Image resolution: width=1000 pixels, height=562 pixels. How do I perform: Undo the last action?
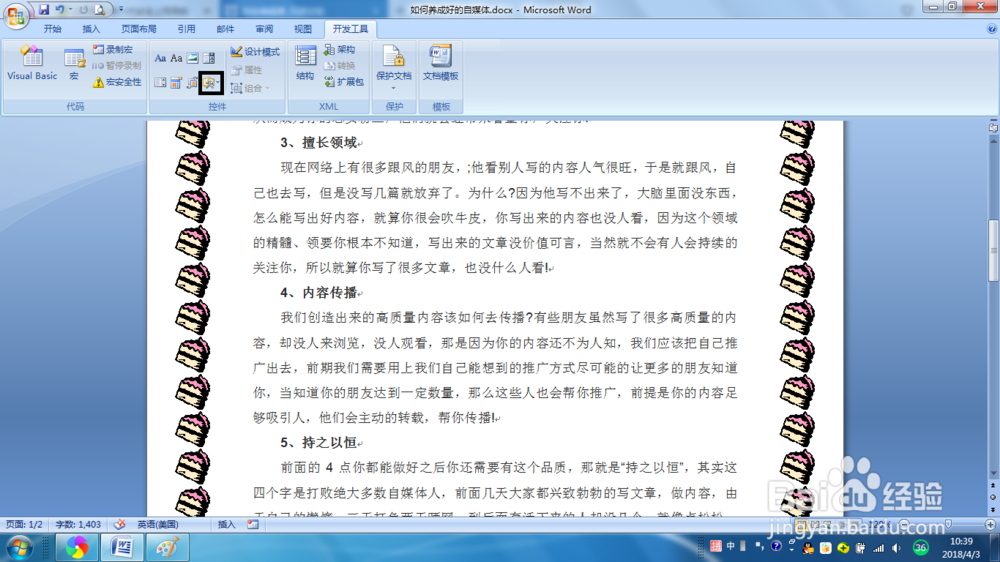(x=60, y=10)
